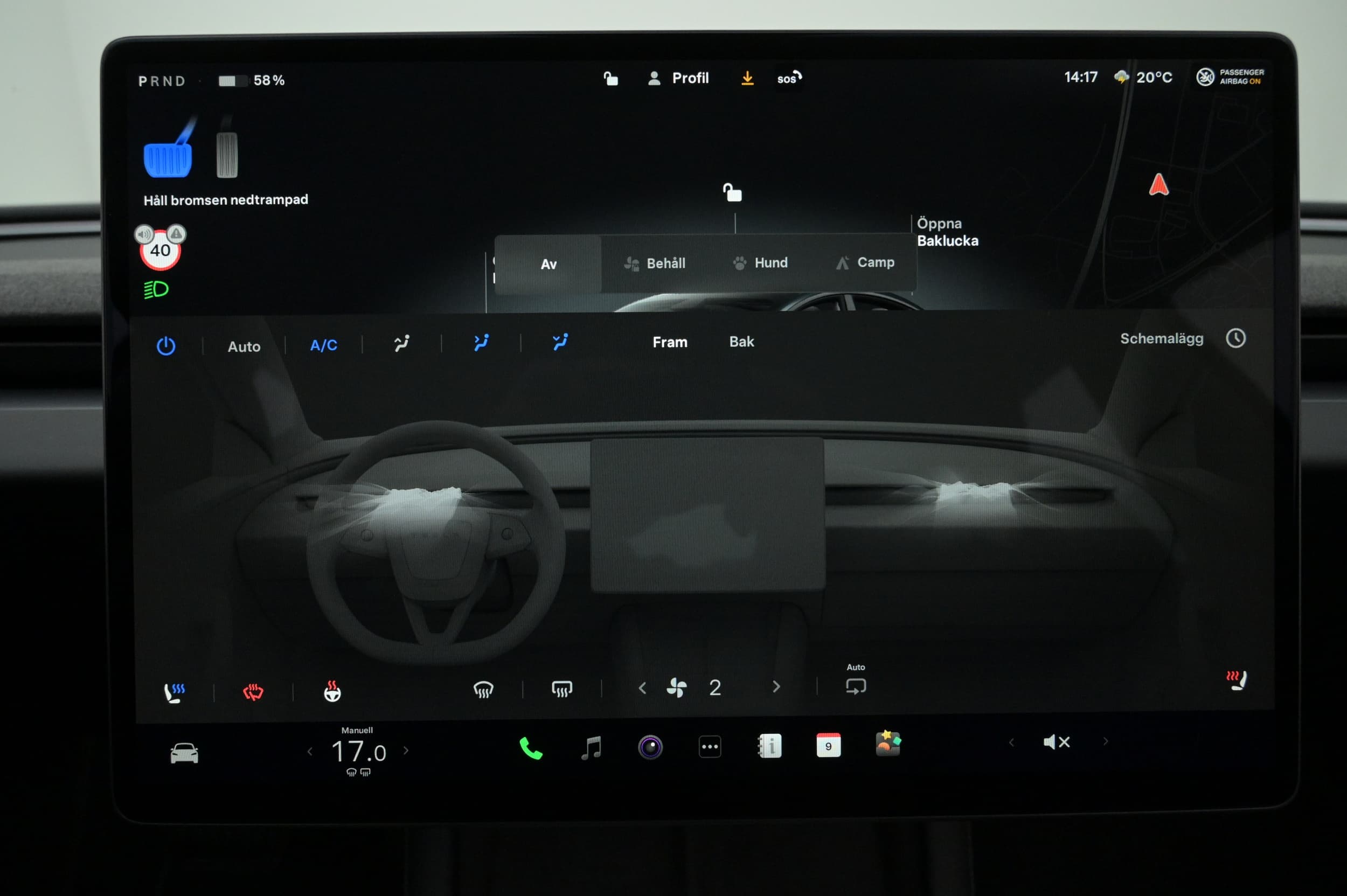Tap the fan speed icon
This screenshot has height=896, width=1347.
pos(677,687)
